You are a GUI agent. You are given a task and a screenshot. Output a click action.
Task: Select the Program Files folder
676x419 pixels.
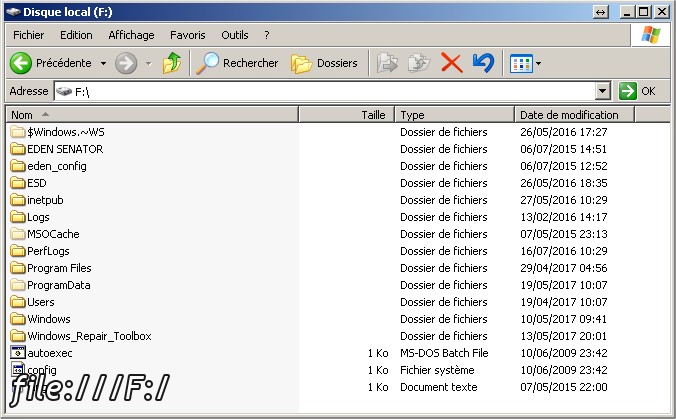[x=59, y=268]
